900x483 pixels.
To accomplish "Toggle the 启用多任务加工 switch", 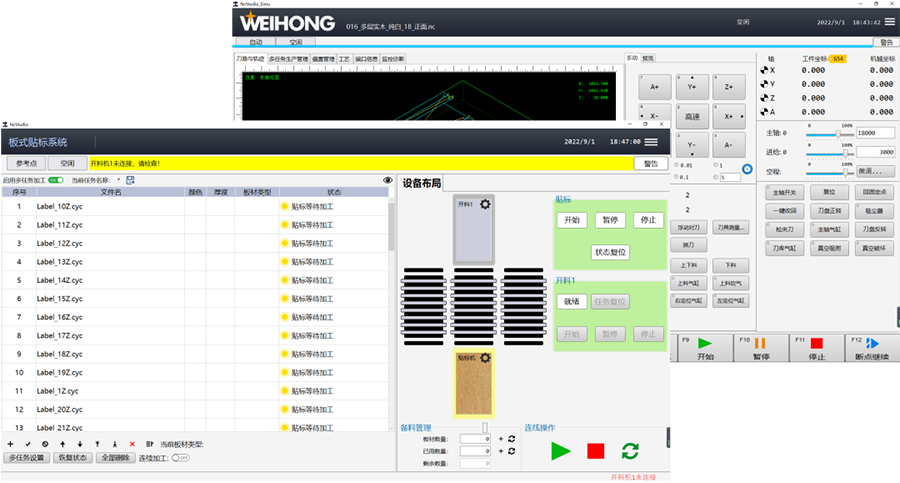I will (x=56, y=180).
